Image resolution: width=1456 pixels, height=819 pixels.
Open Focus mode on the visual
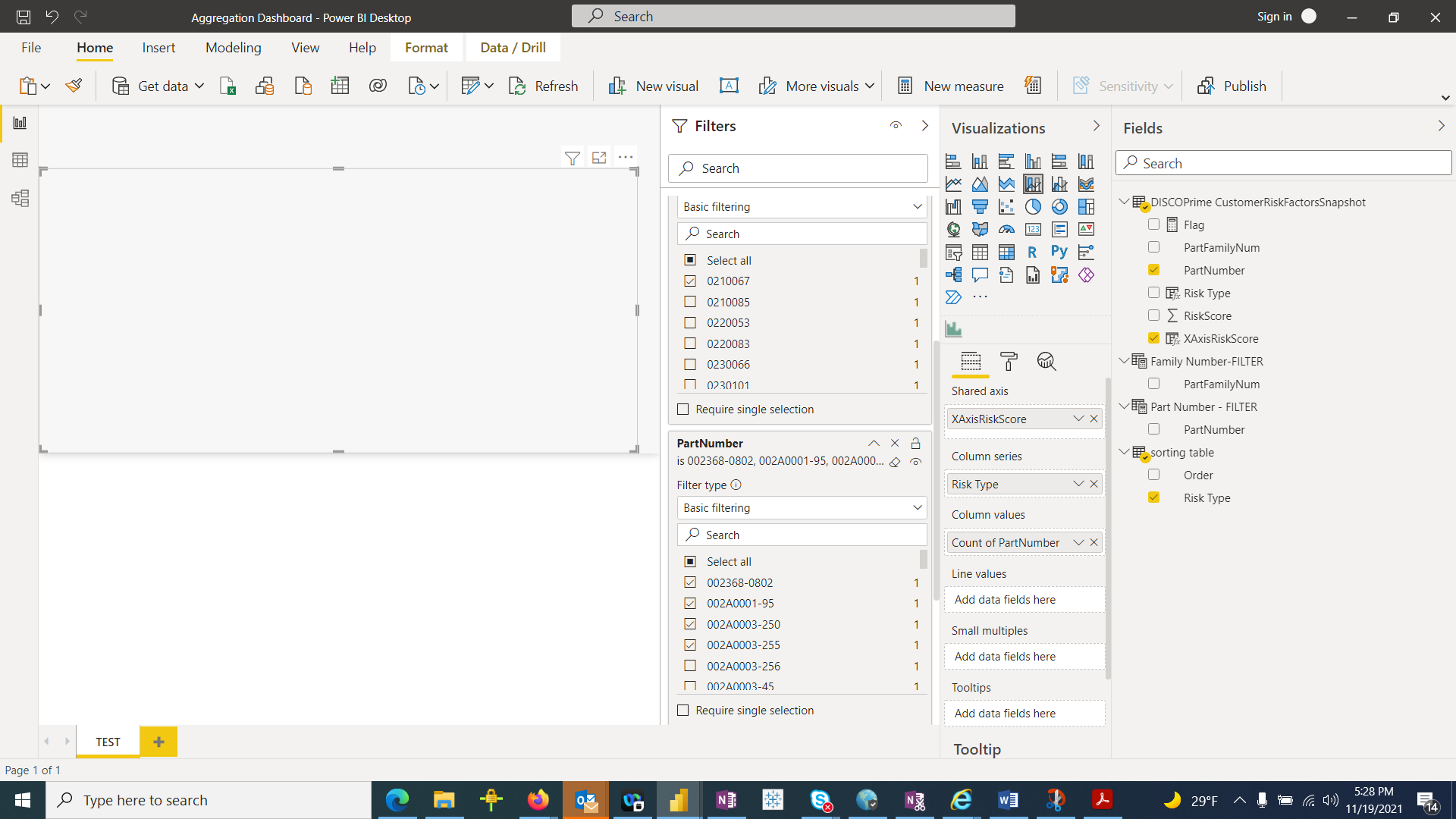(x=599, y=157)
